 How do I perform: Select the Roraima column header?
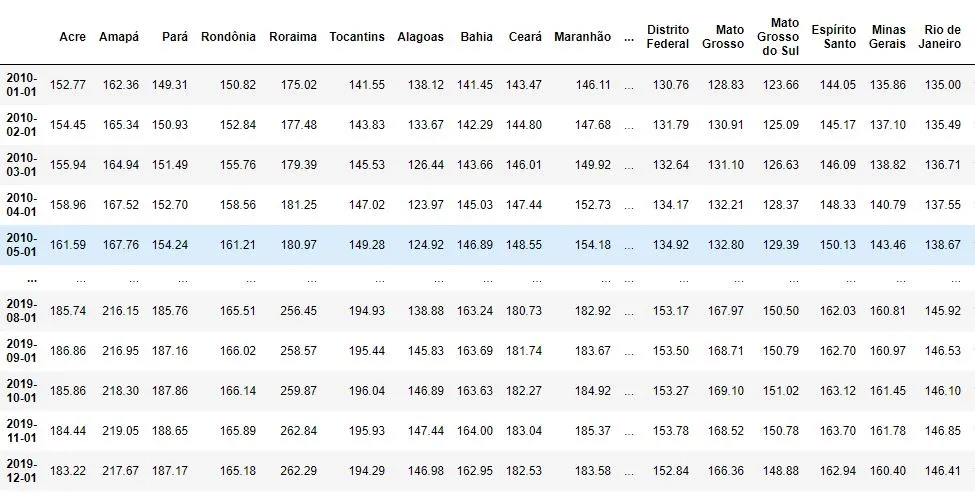tap(293, 37)
